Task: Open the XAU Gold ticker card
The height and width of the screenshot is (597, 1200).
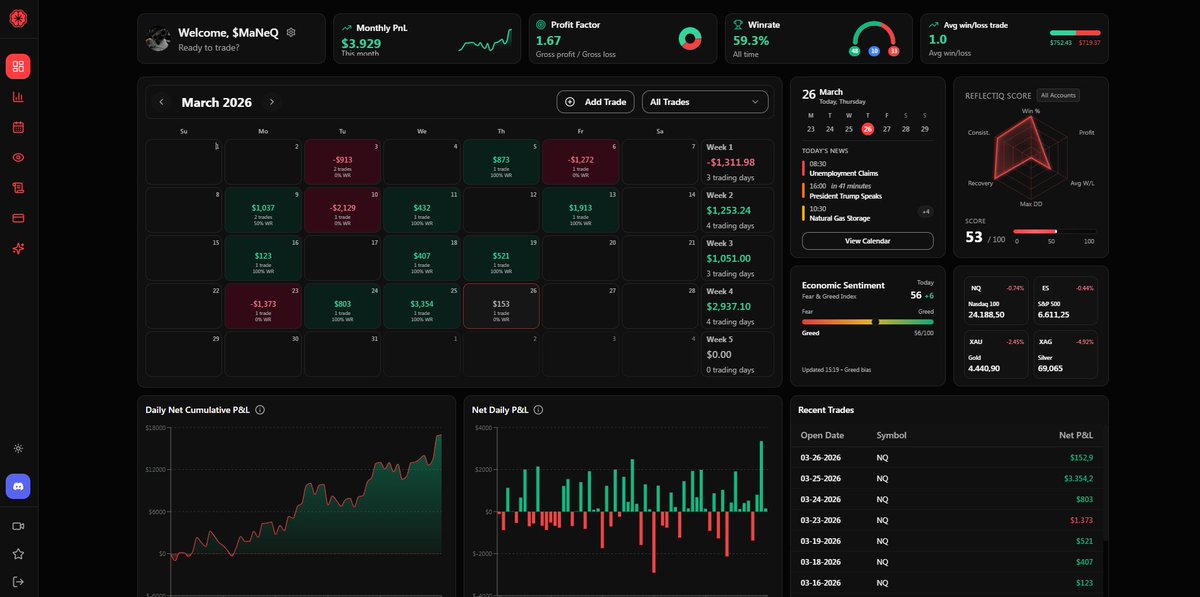Action: [995, 353]
